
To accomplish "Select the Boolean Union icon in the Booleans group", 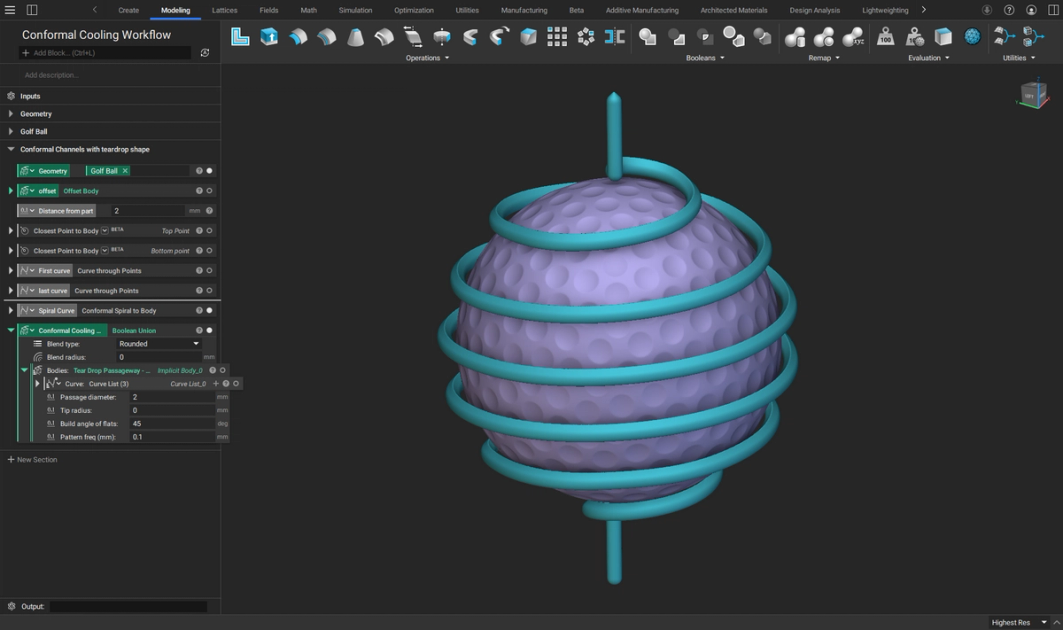I will (647, 35).
